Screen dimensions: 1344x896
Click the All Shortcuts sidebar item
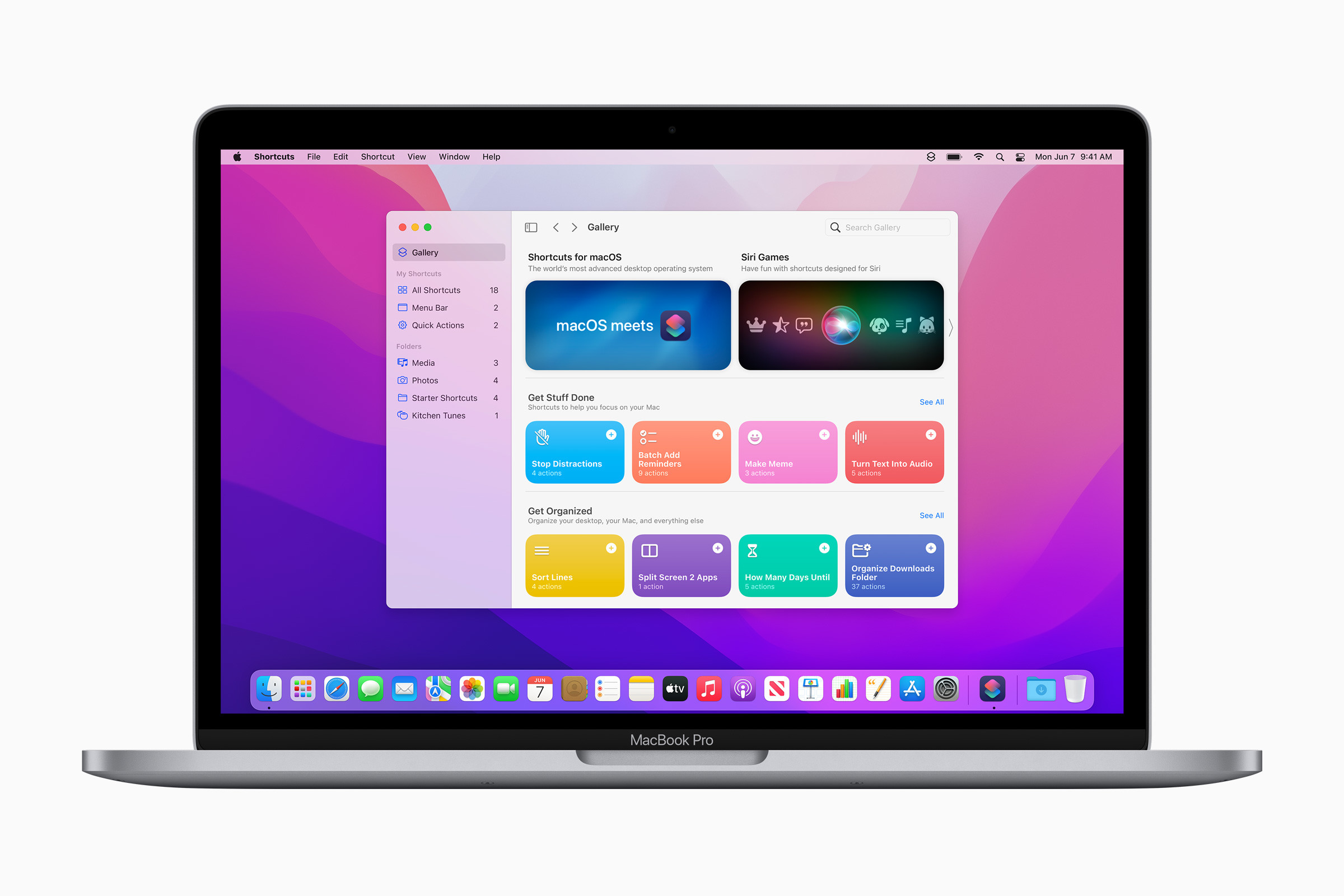point(436,290)
